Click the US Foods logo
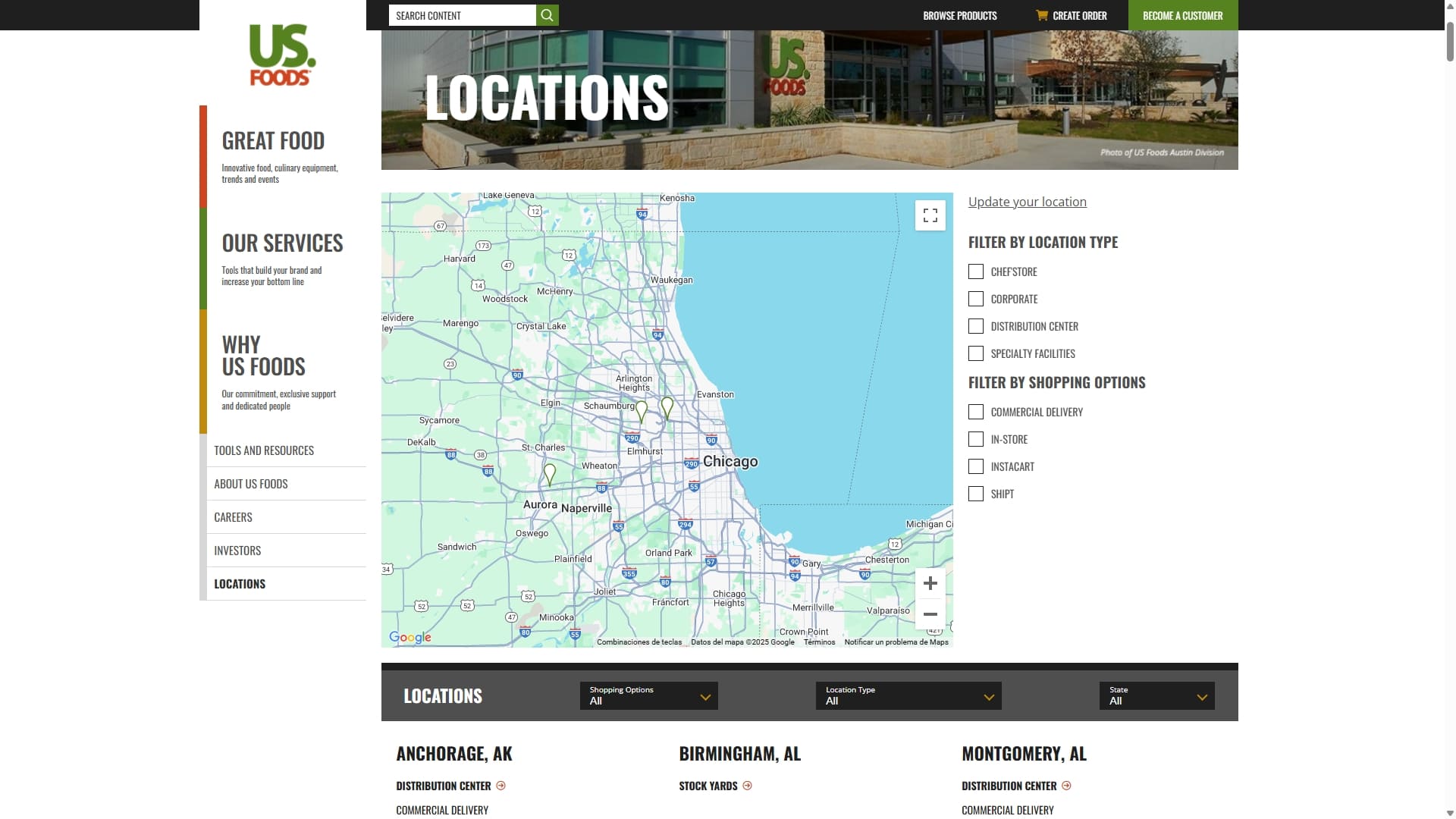The height and width of the screenshot is (819, 1456). pyautogui.click(x=282, y=55)
